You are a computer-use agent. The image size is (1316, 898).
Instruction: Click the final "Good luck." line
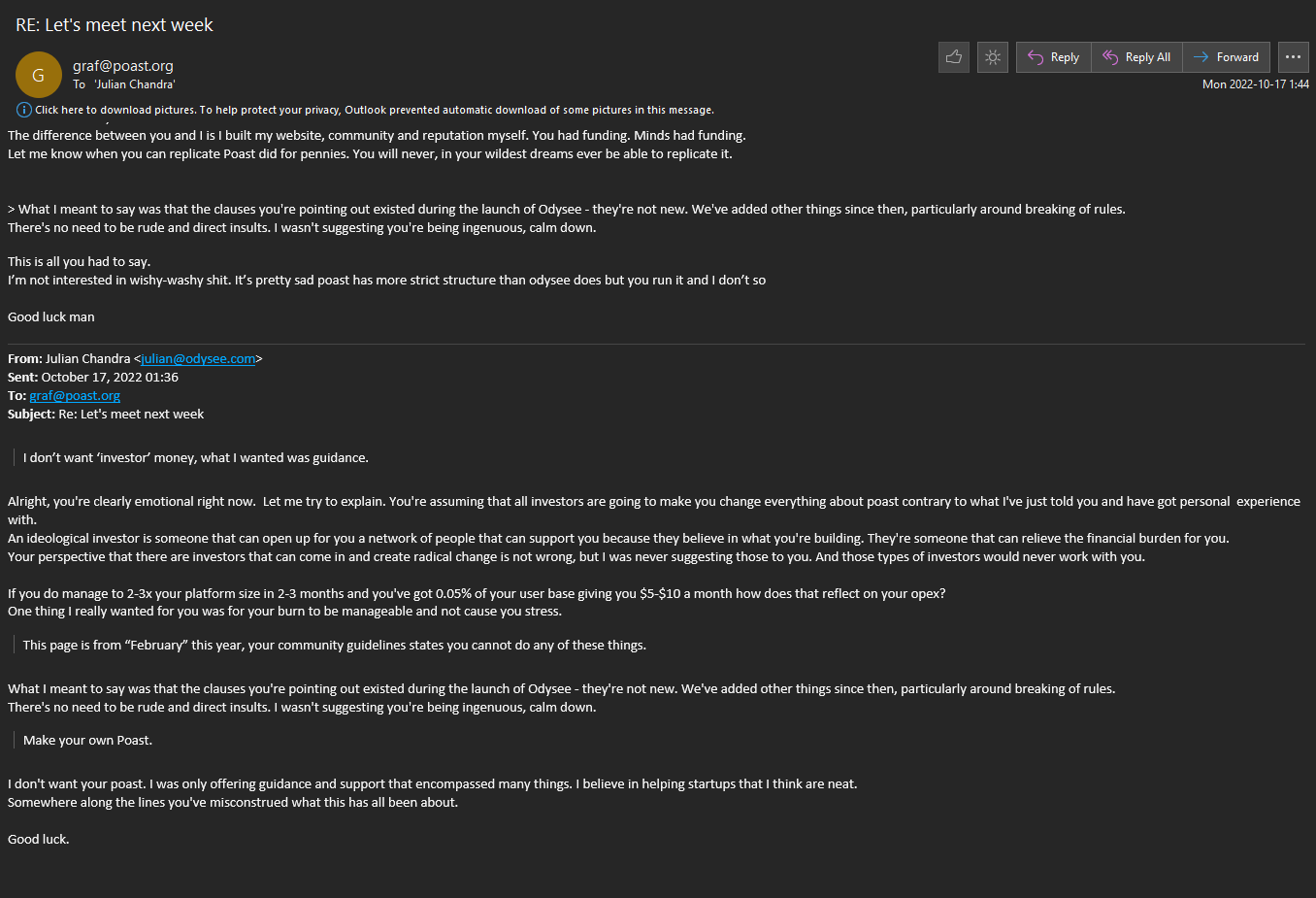(39, 840)
